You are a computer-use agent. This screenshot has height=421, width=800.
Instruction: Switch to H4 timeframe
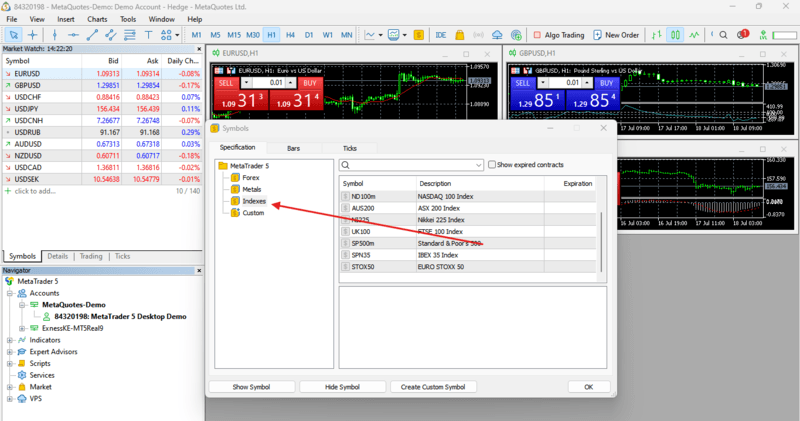tap(290, 35)
